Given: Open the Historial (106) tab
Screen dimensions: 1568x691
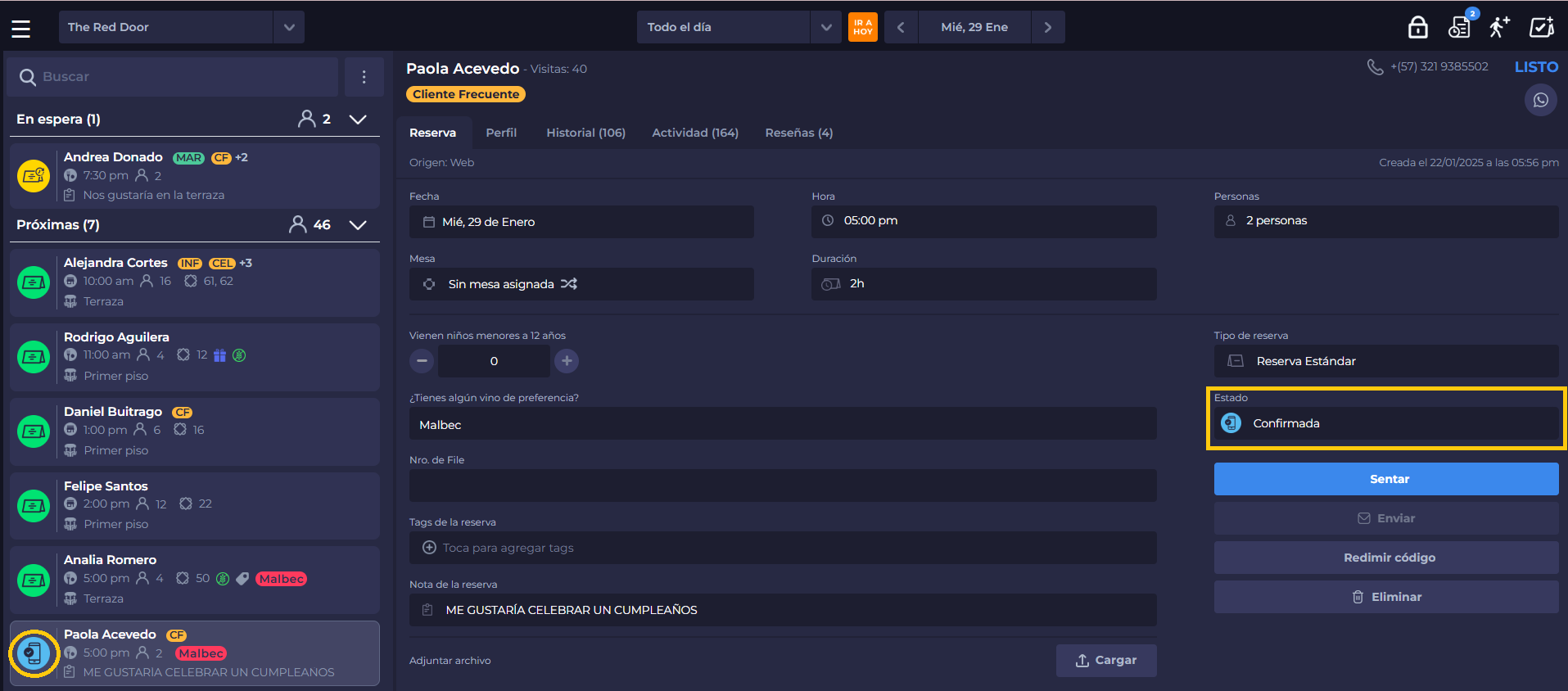Looking at the screenshot, I should pyautogui.click(x=585, y=133).
